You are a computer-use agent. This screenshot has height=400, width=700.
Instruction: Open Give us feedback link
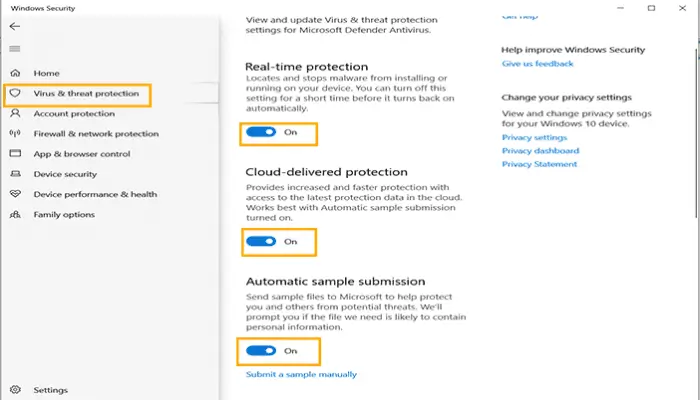click(x=537, y=63)
